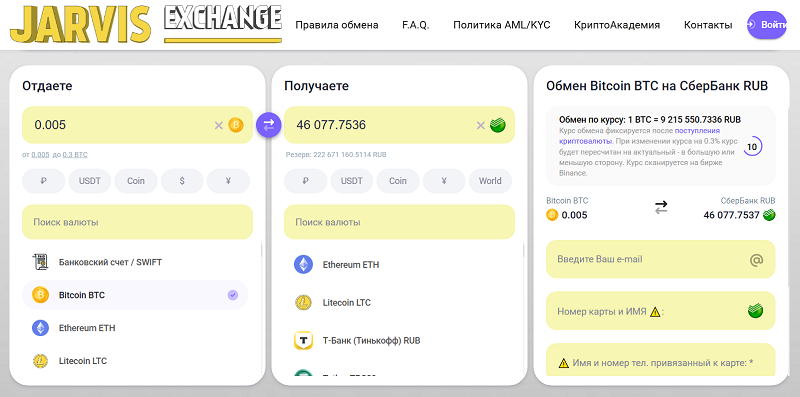The width and height of the screenshot is (800, 397).
Task: Click exchange arrows between BTC and СберБанк summary
Action: (661, 207)
